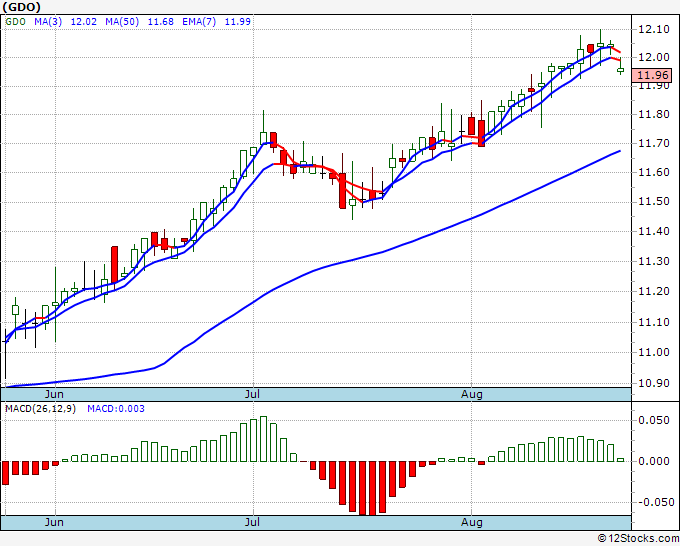Click the 10.90 price axis label

pyautogui.click(x=654, y=383)
